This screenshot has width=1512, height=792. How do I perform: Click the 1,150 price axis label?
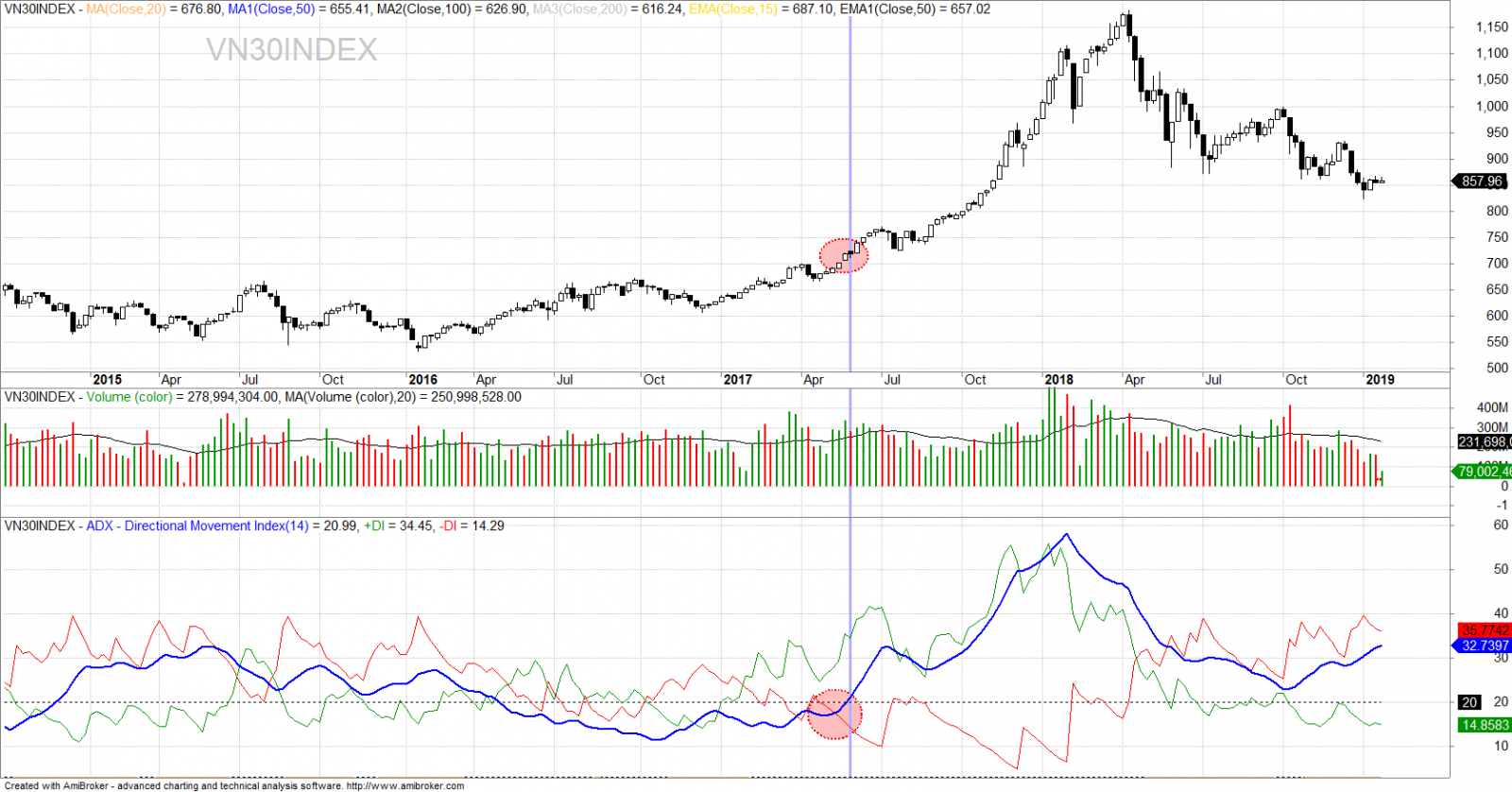[1492, 27]
